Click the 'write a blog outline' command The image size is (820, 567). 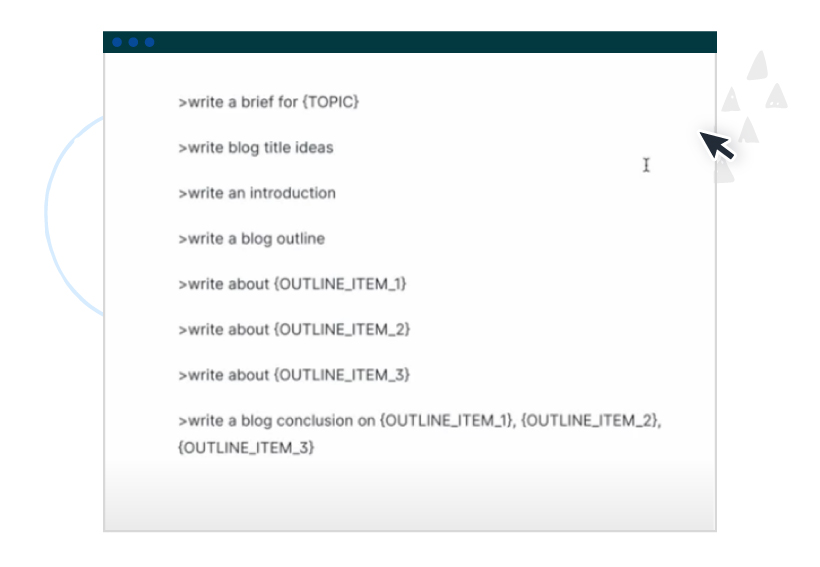(252, 239)
